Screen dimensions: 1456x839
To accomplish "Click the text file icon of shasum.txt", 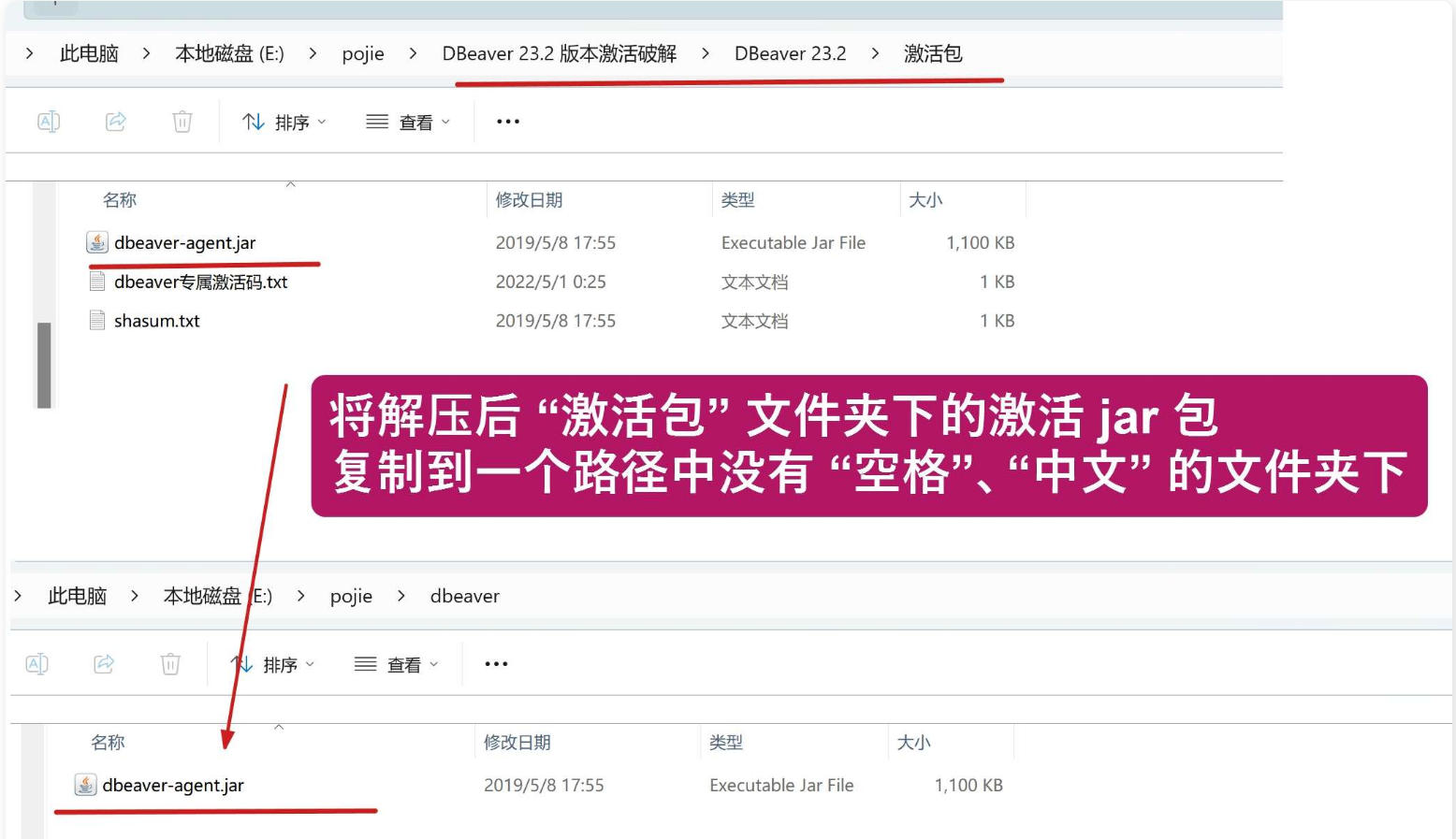I will [x=97, y=320].
